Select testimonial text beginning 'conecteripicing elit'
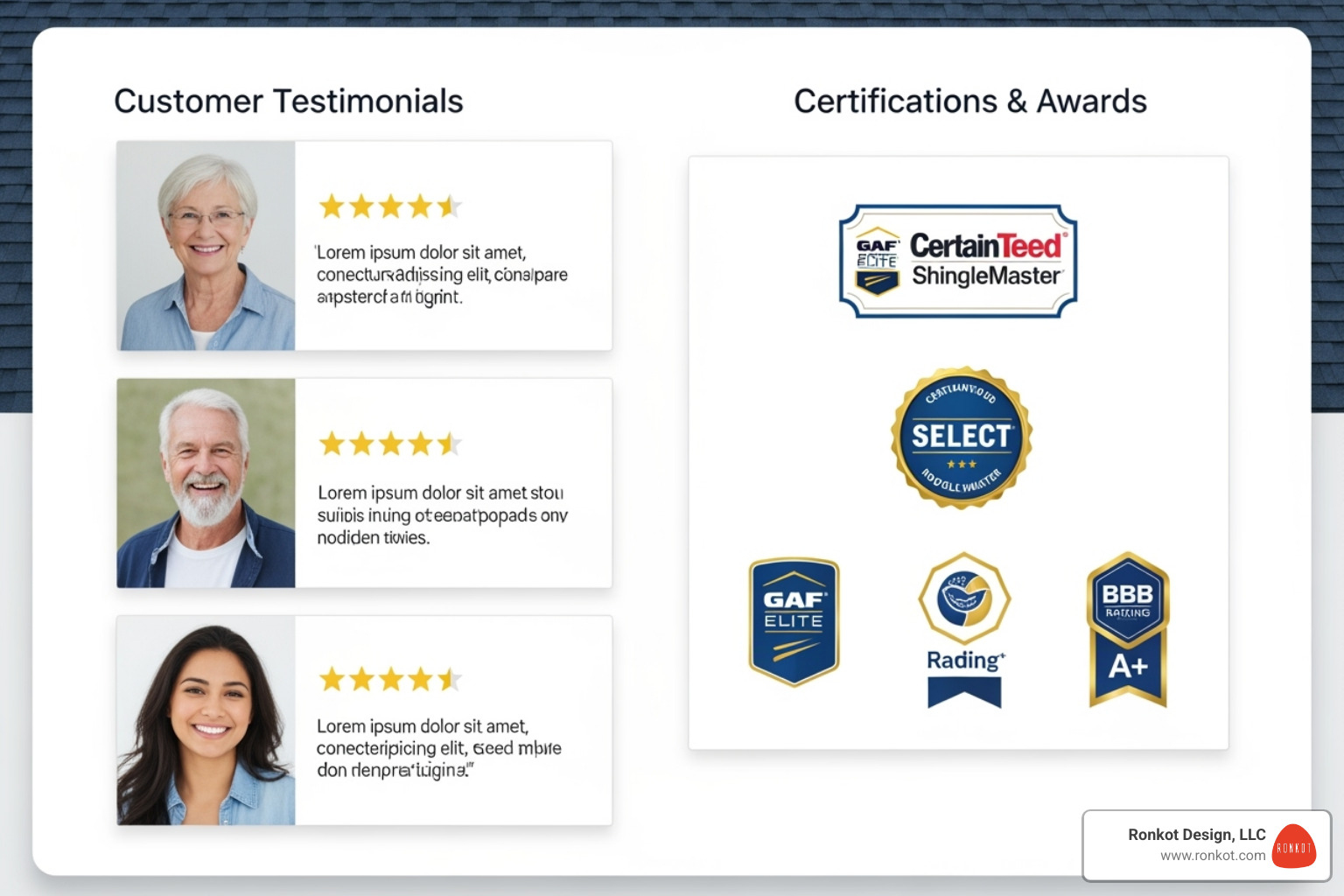The width and height of the screenshot is (1344, 896). 439,748
